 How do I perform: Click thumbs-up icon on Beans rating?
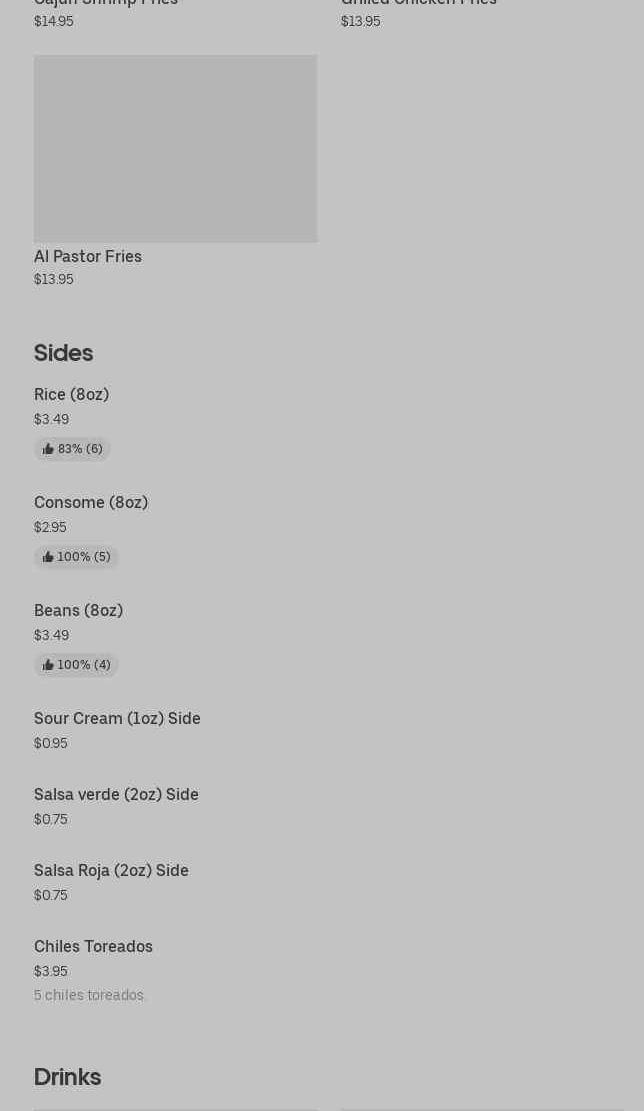pyautogui.click(x=48, y=665)
